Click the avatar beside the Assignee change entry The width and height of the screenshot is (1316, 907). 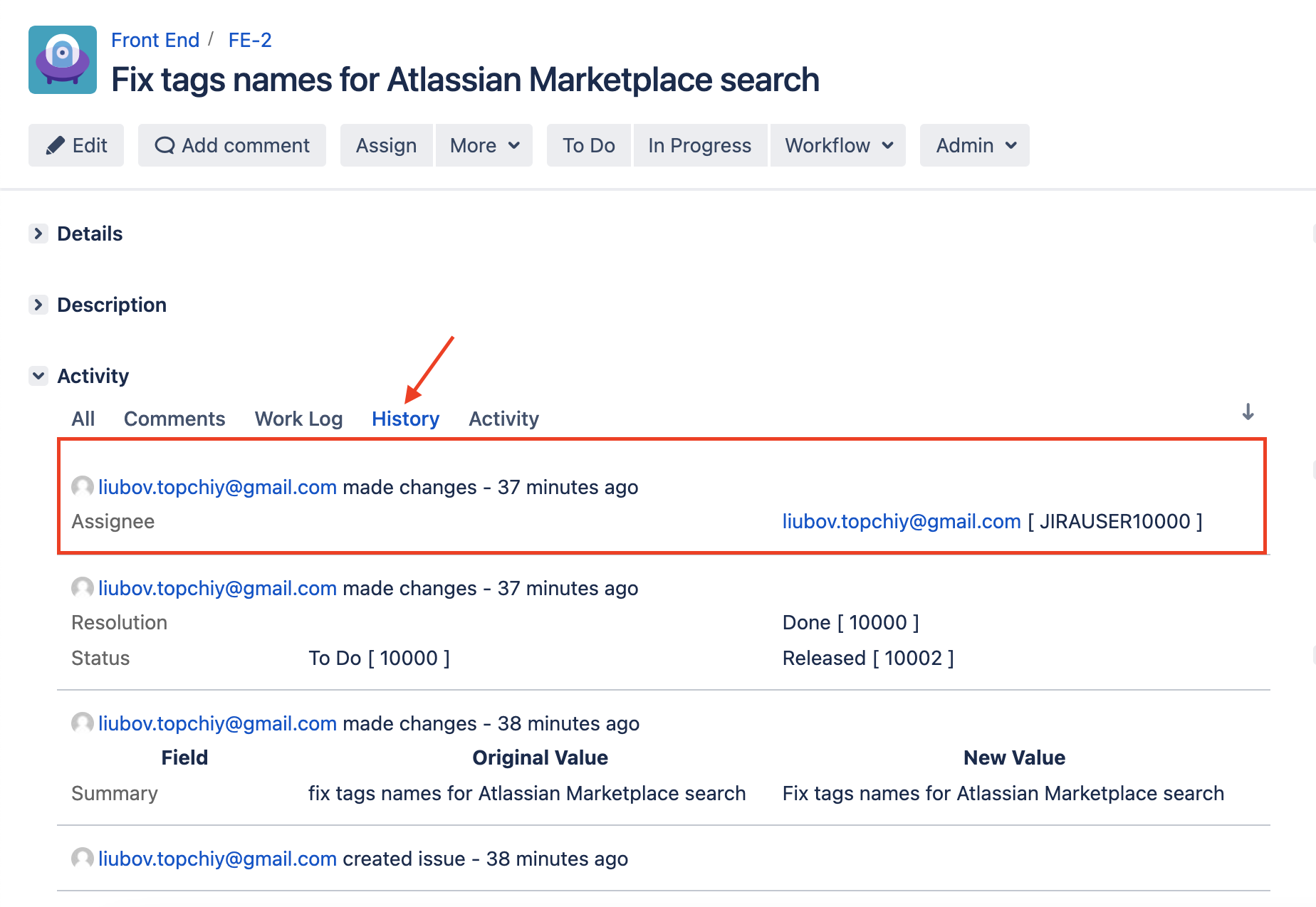pyautogui.click(x=83, y=487)
